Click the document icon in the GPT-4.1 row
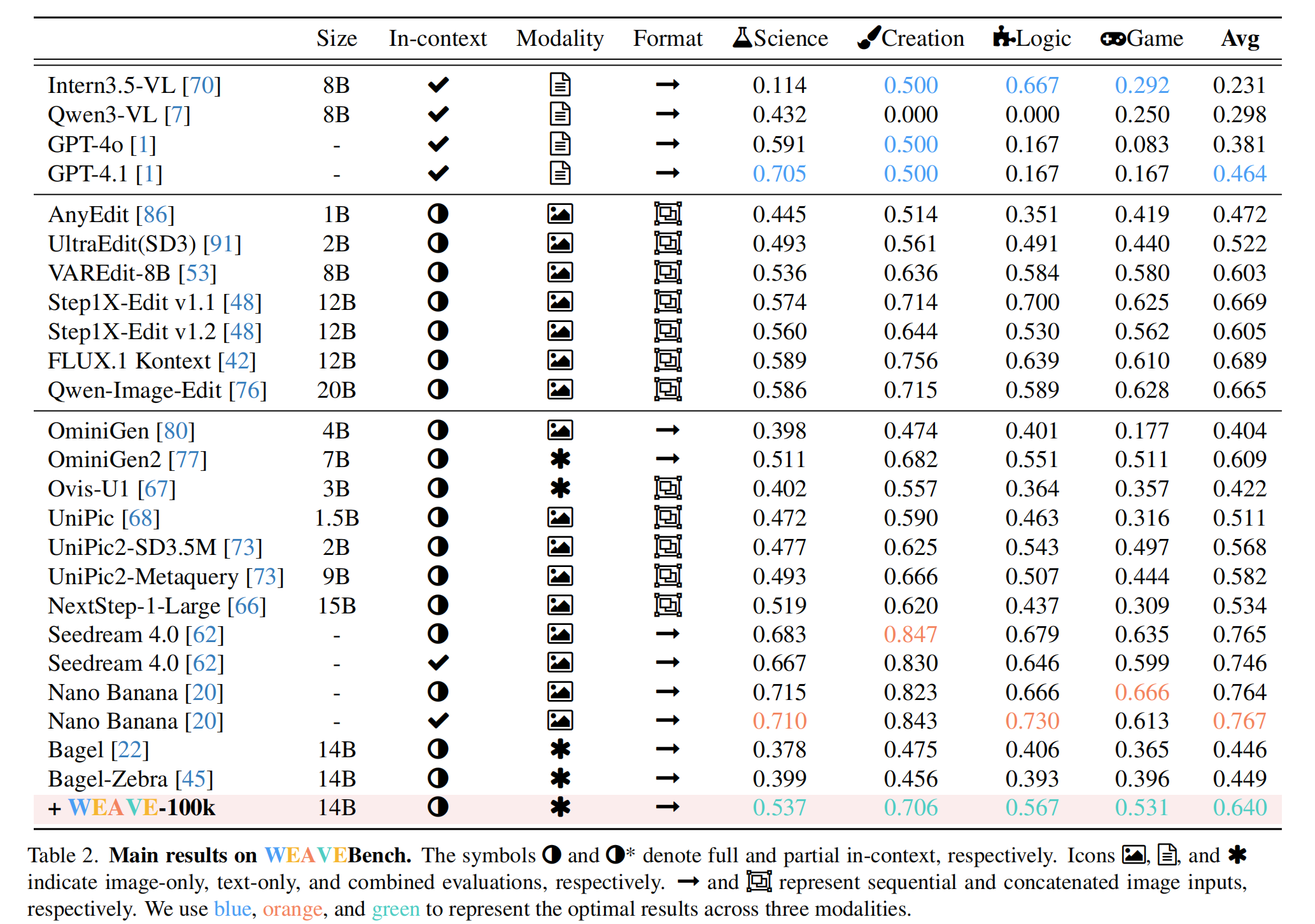 click(x=560, y=173)
